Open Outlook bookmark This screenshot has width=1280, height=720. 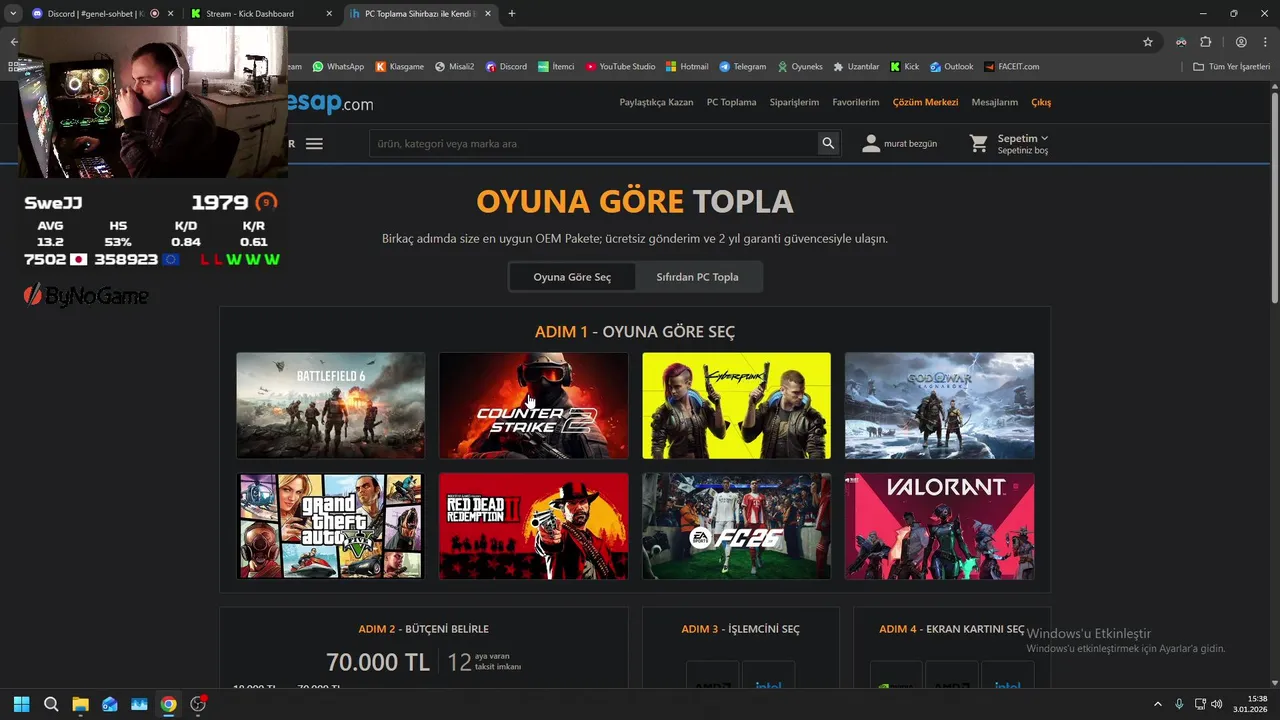(x=952, y=67)
